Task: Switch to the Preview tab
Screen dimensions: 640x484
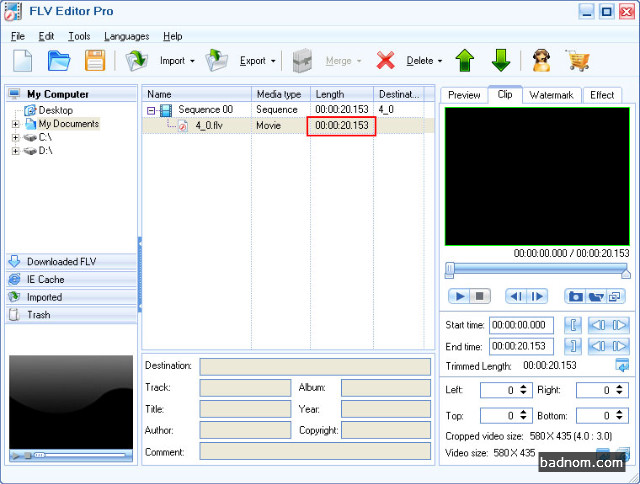Action: (x=464, y=95)
